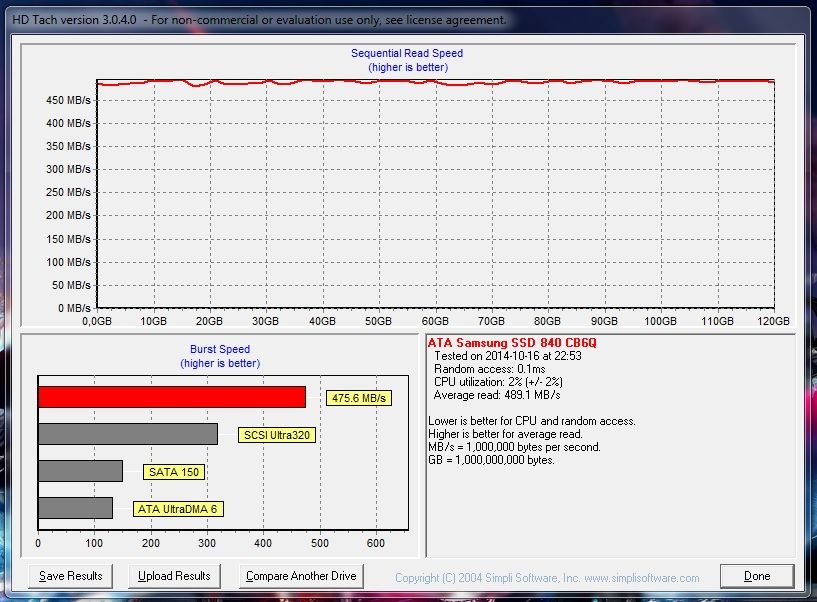Screen dimensions: 817x602
Task: Select the red 475.6 MB/s burst bar
Action: (x=172, y=397)
